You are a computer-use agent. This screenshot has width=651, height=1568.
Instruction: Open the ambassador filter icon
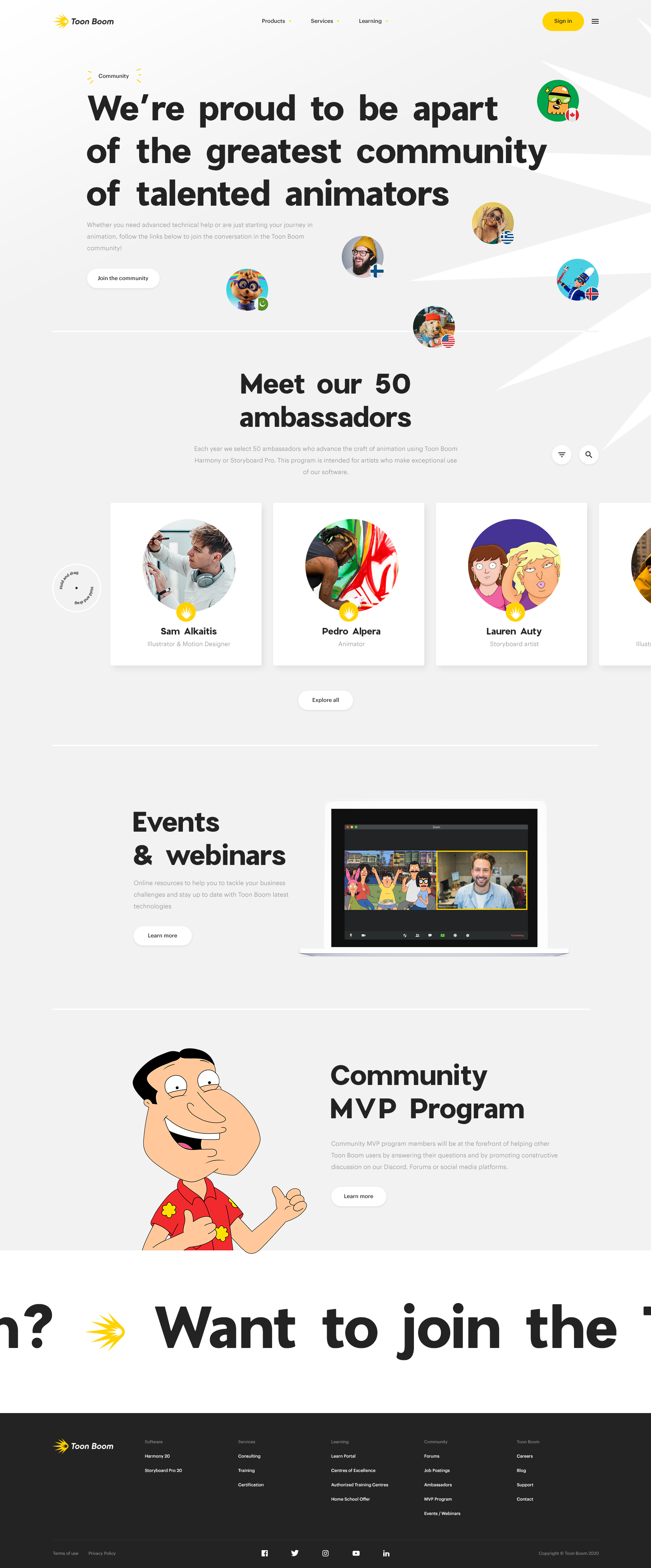coord(561,455)
